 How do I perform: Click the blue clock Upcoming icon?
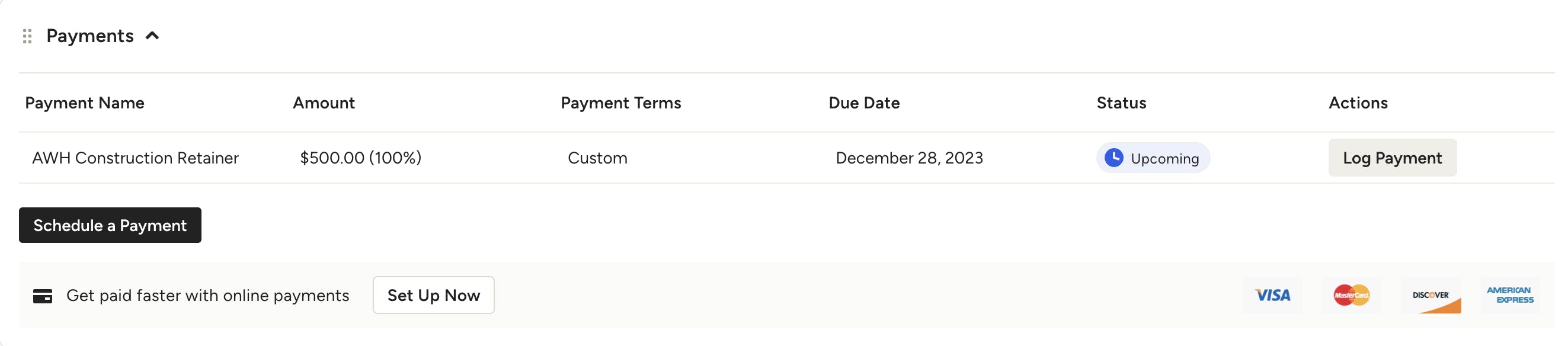[x=1113, y=158]
